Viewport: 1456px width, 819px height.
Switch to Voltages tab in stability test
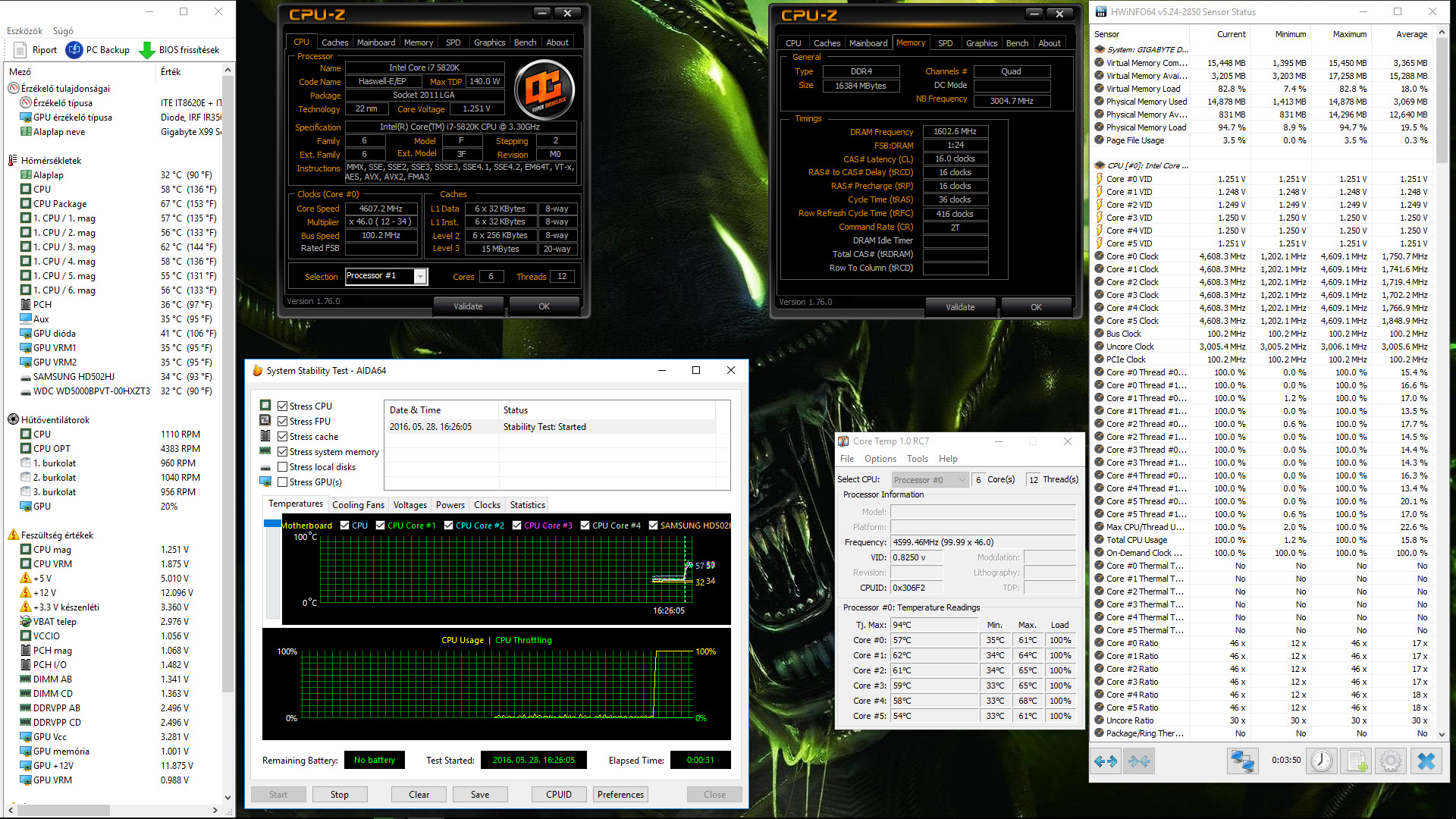[410, 504]
